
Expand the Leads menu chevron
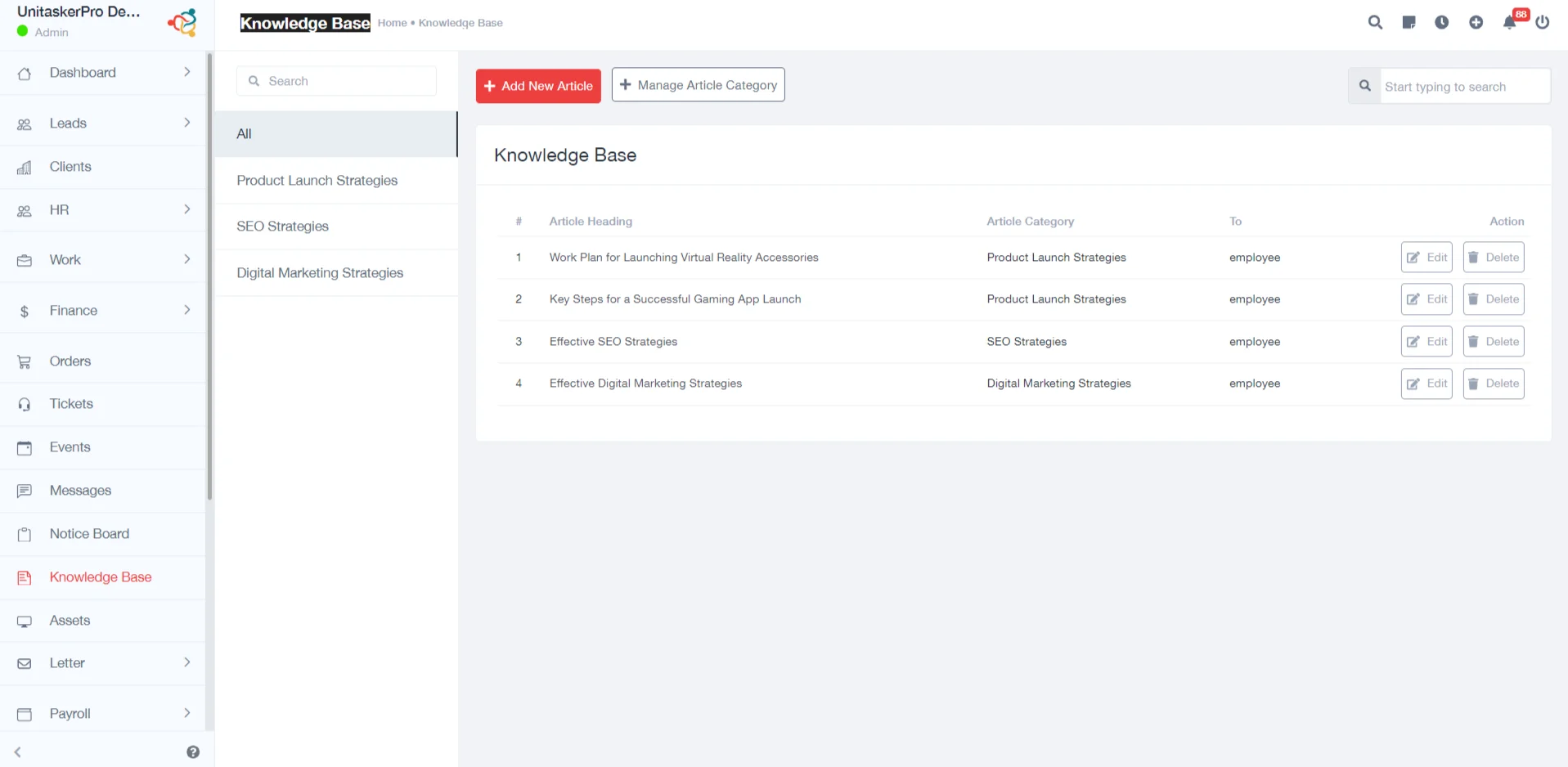pyautogui.click(x=187, y=123)
